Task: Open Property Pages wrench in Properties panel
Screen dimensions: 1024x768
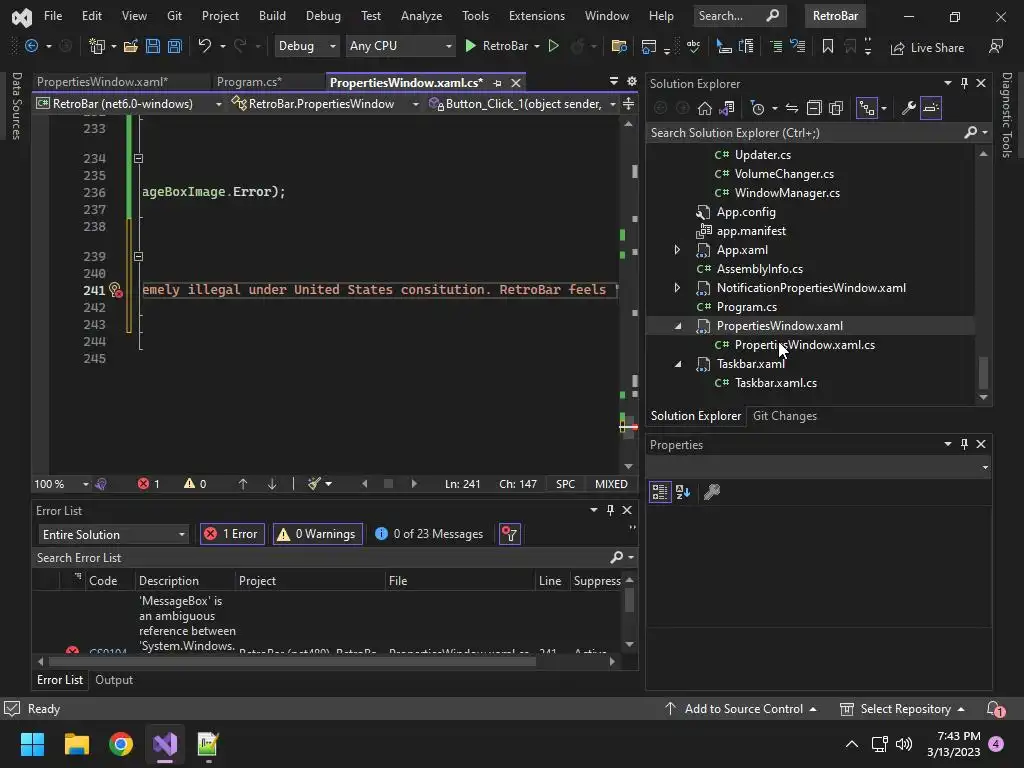Action: pos(712,492)
